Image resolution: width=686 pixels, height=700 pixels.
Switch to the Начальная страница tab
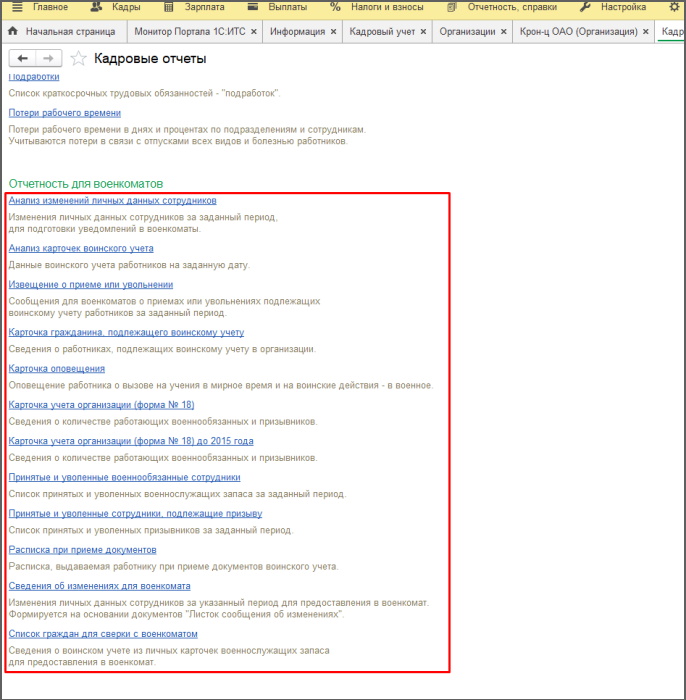tap(69, 32)
